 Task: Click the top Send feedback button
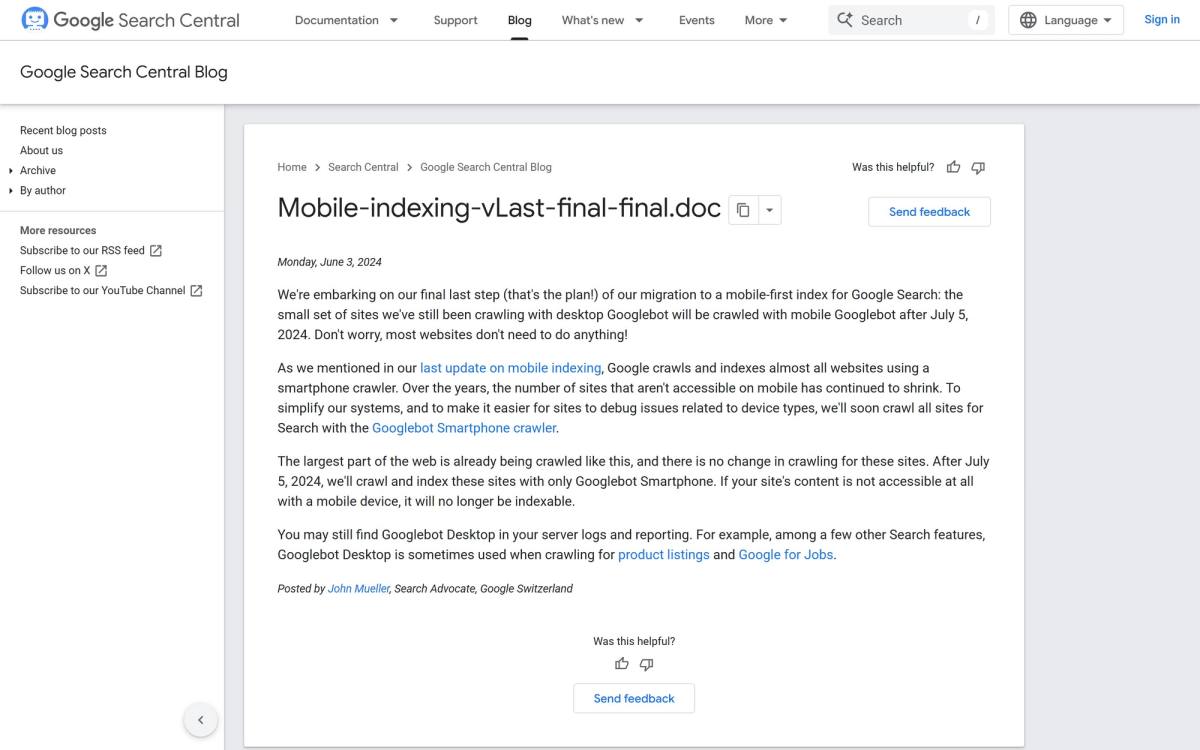coord(929,212)
